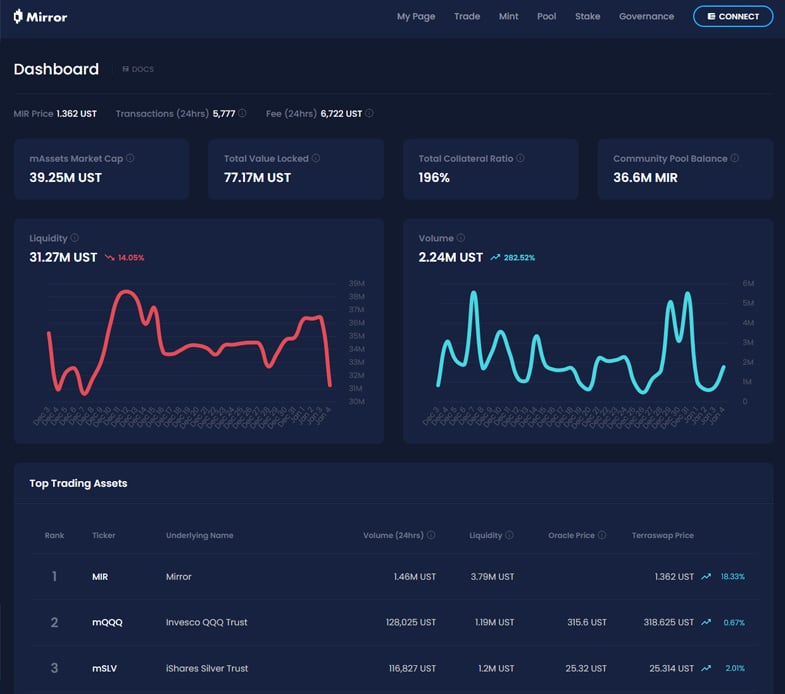Navigate to Pool
The height and width of the screenshot is (694, 785).
click(546, 17)
